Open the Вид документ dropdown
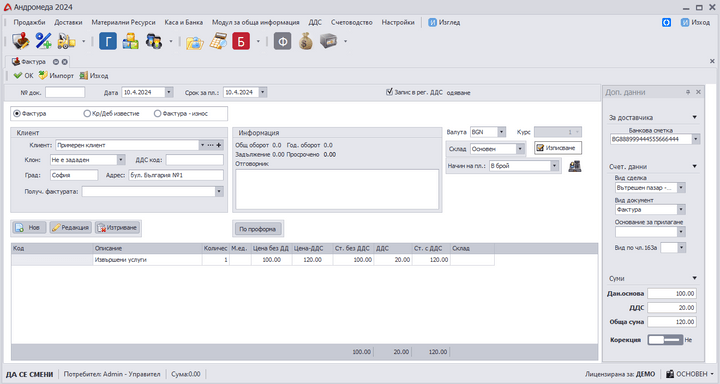Image resolution: width=720 pixels, height=384 pixels. click(681, 209)
